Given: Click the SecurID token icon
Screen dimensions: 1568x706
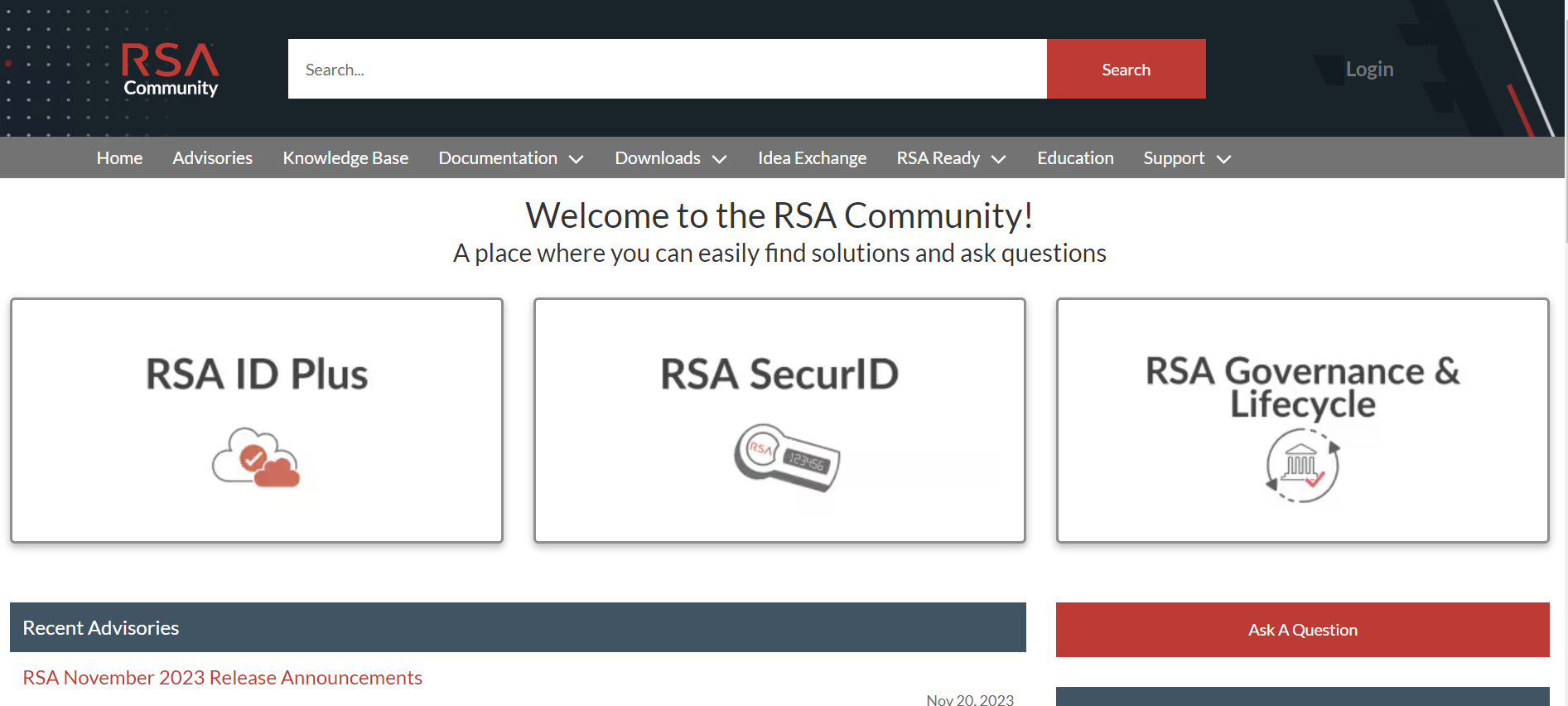Looking at the screenshot, I should (x=786, y=457).
